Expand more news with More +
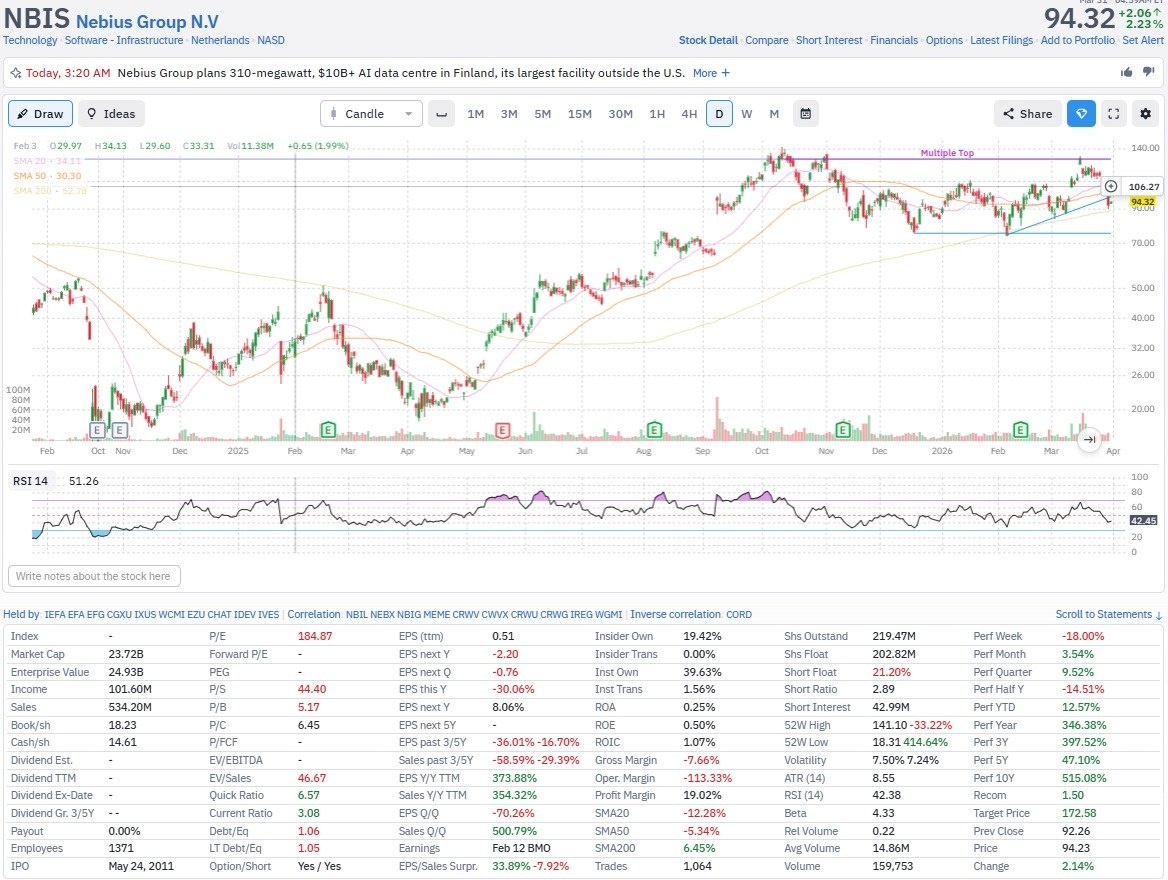This screenshot has height=880, width=1168. point(711,73)
